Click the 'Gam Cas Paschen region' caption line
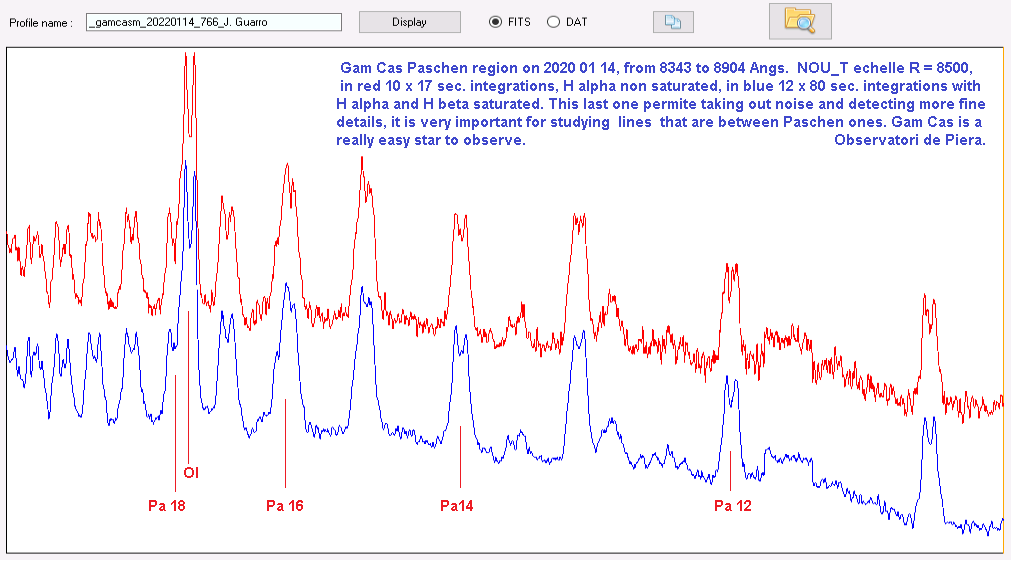The height and width of the screenshot is (561, 1011). click(x=656, y=68)
